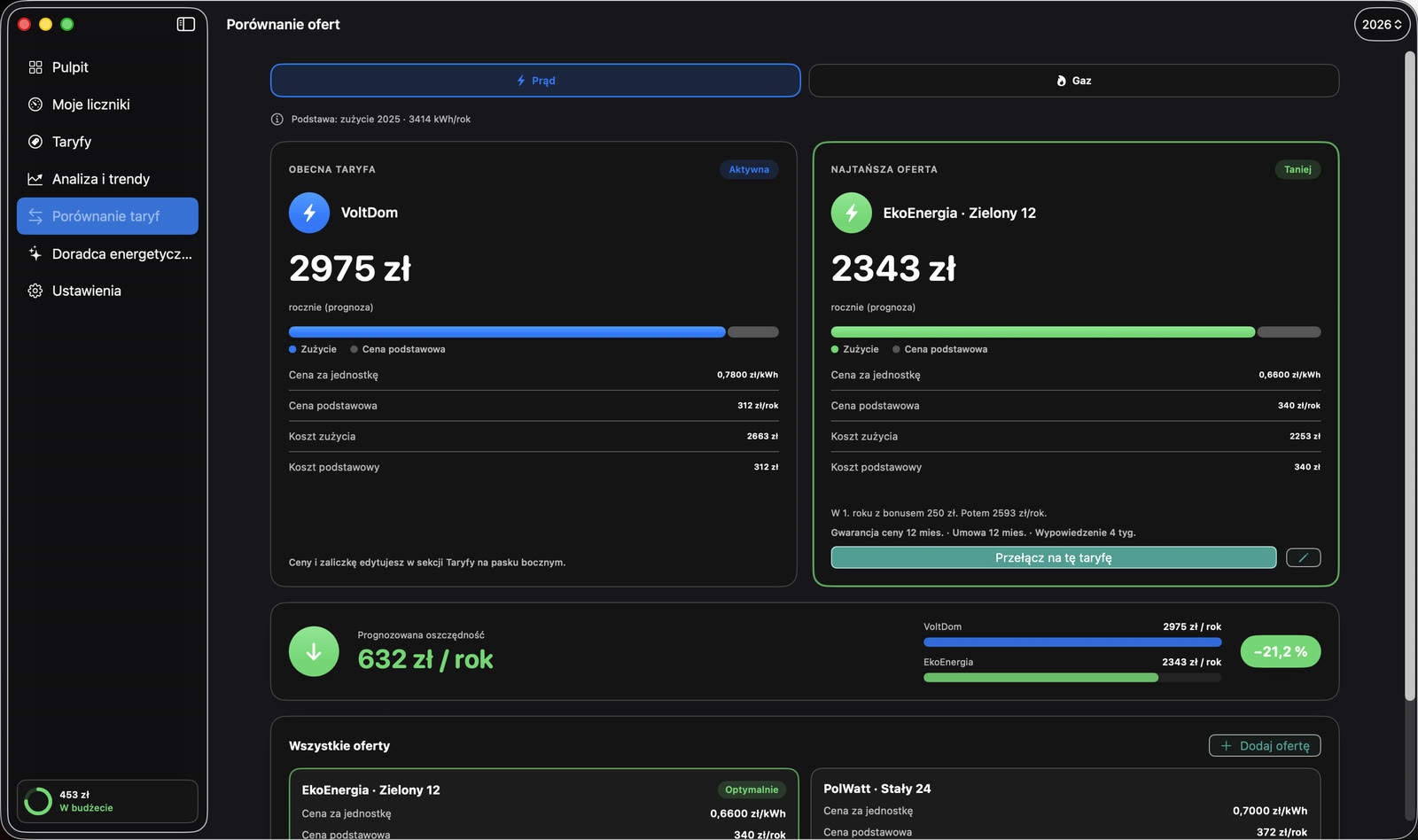Click the 2343 zł yearly forecast
Image resolution: width=1418 pixels, height=840 pixels.
pyautogui.click(x=893, y=268)
